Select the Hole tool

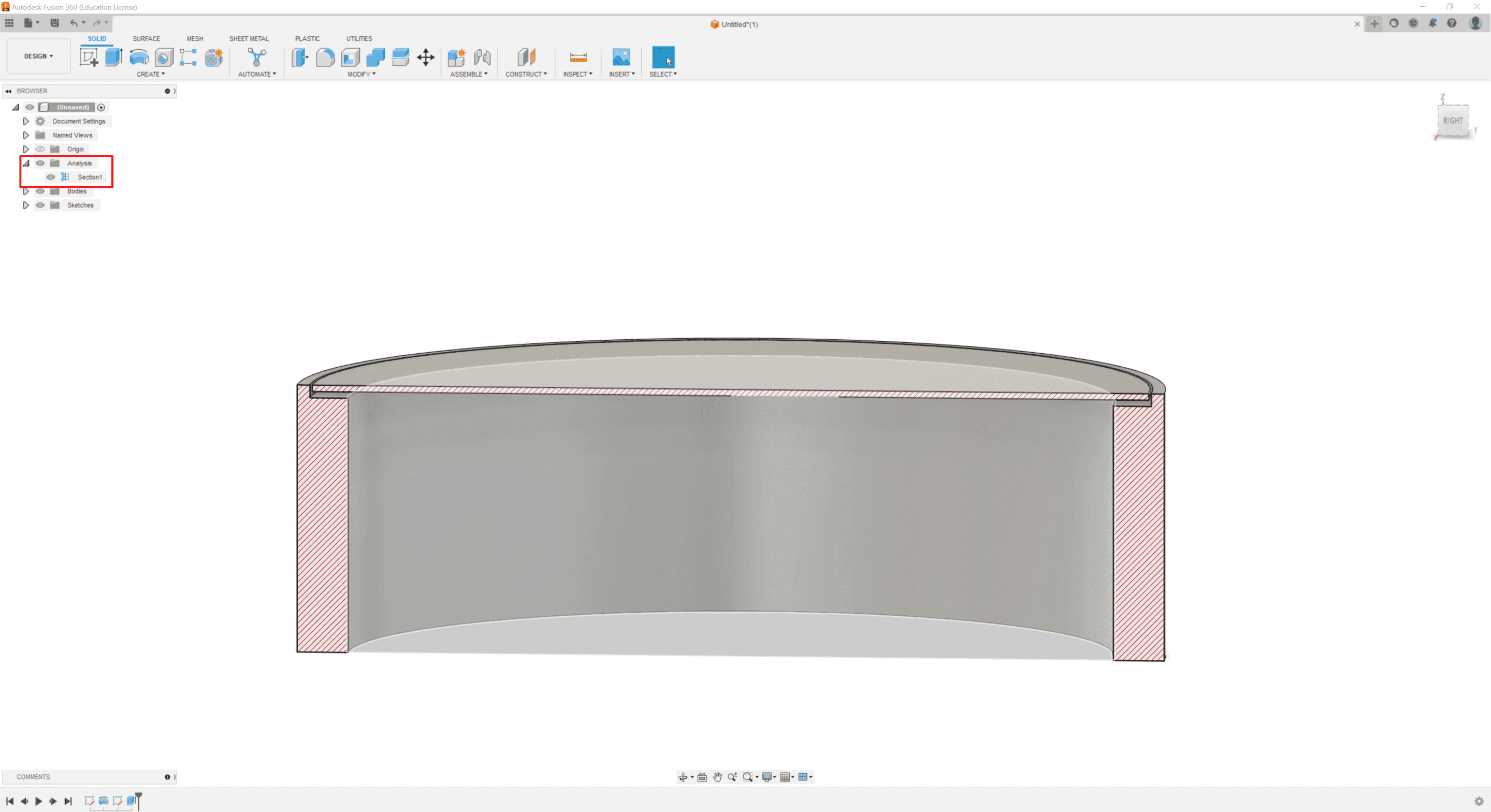click(164, 57)
